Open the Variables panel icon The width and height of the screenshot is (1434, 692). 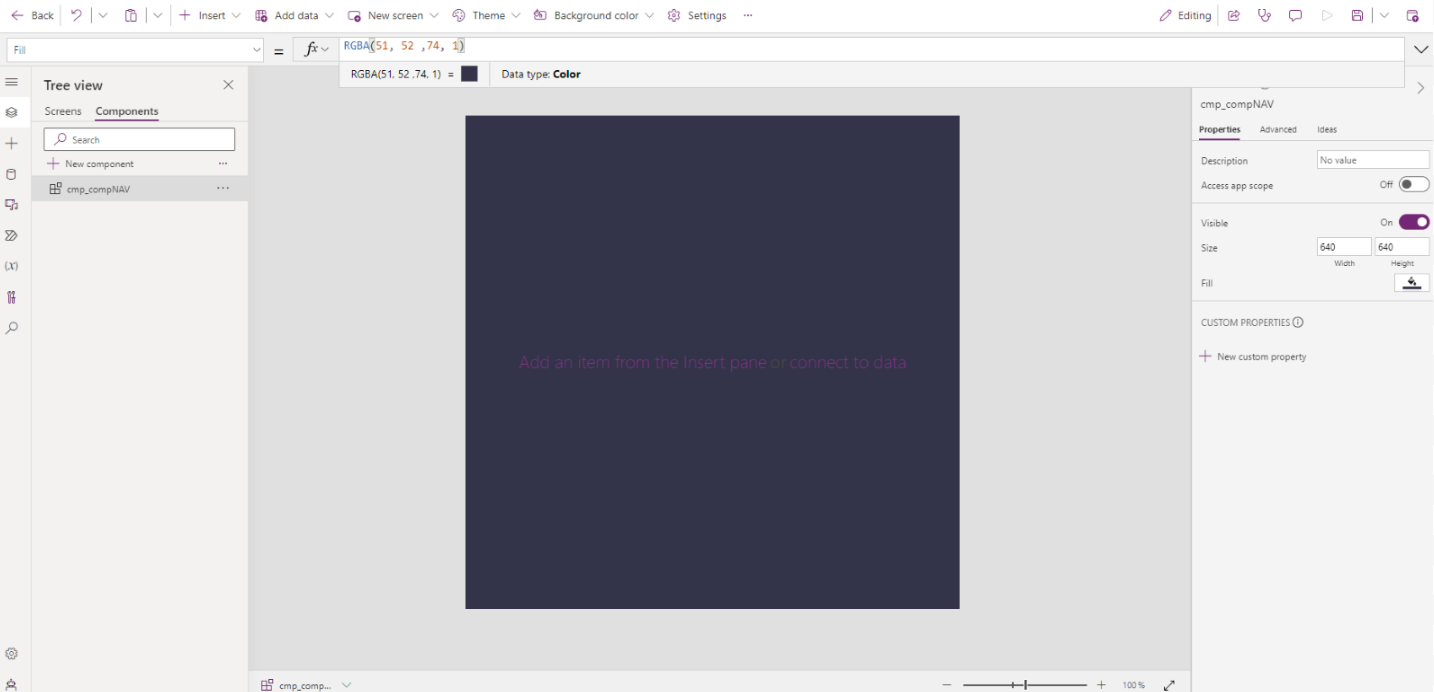pos(12,266)
